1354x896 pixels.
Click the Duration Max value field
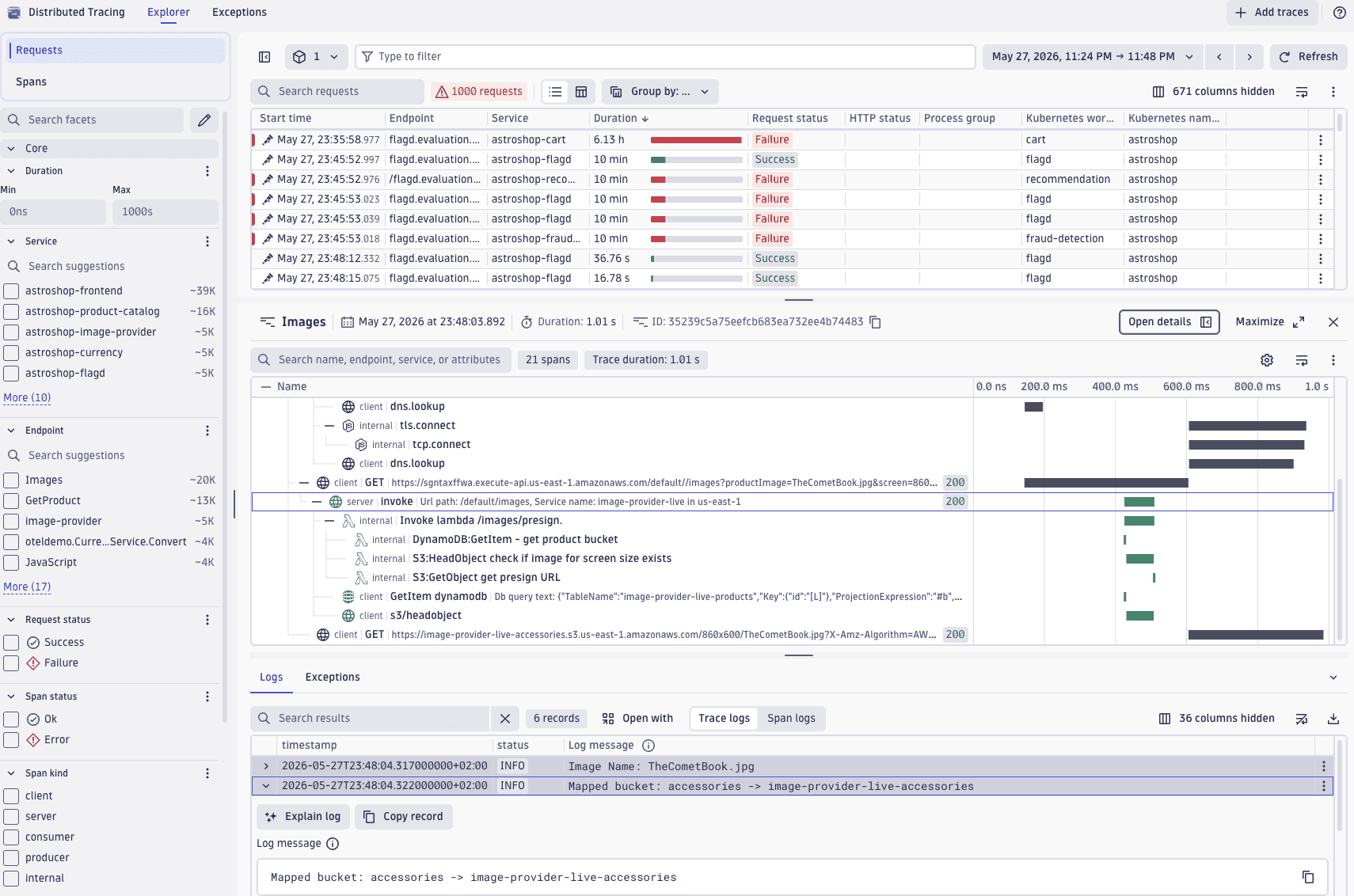point(165,212)
